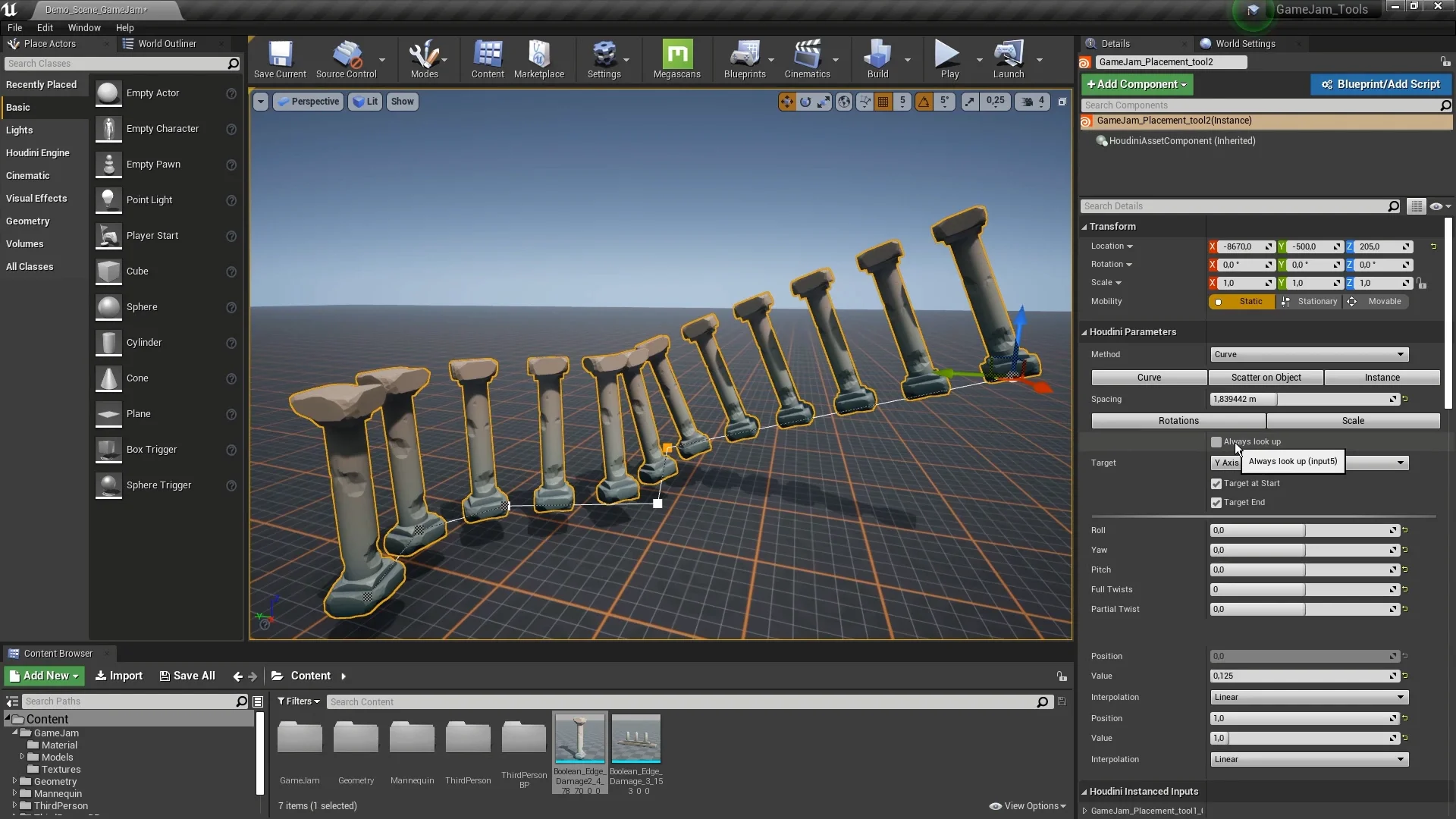Launch the Marketplace from the toolbar
This screenshot has width=1456, height=819.
(538, 59)
